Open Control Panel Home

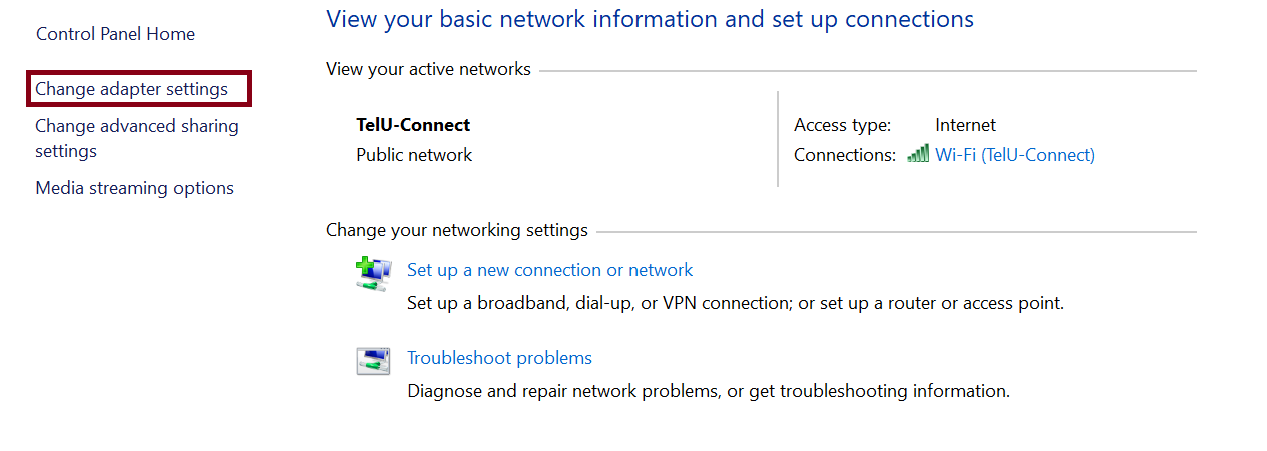[x=115, y=34]
